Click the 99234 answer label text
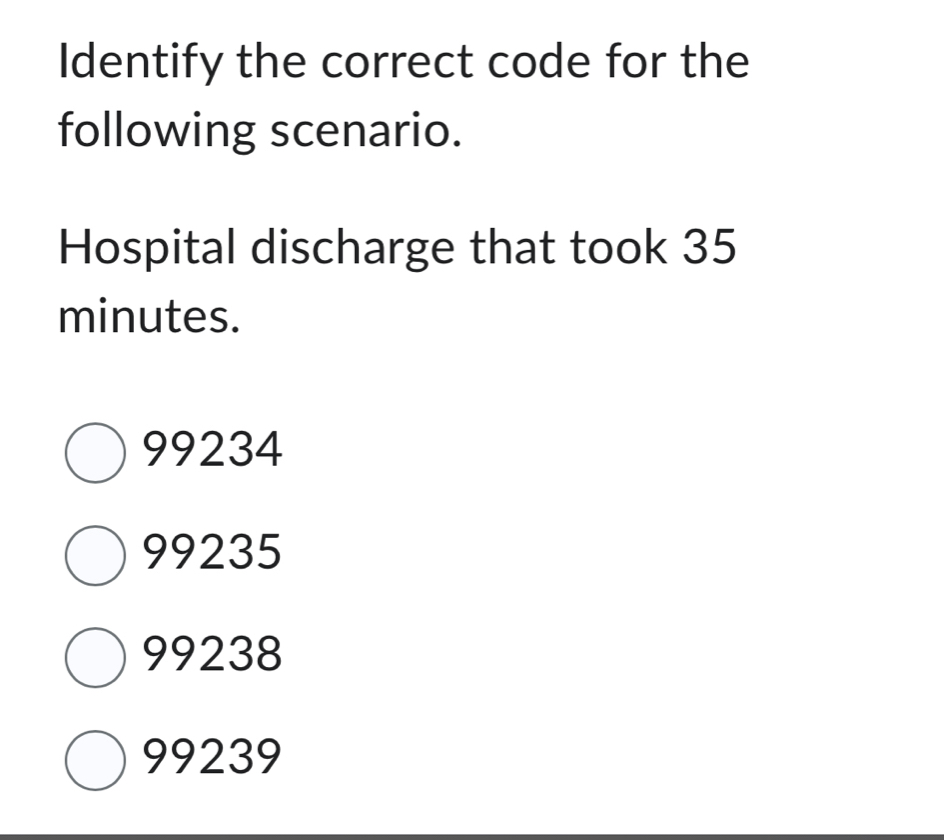Screen dimensions: 944x840 213,452
